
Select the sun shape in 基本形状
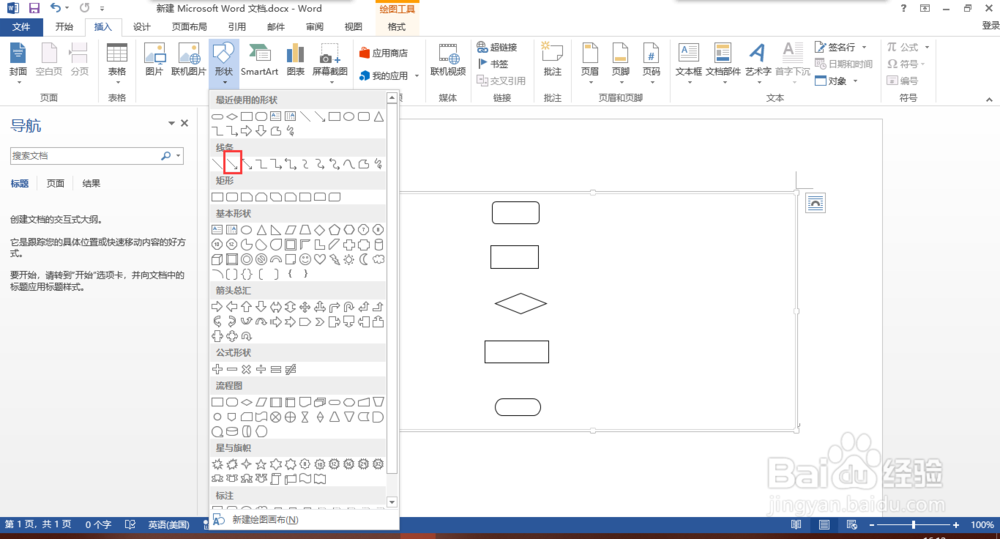(x=349, y=259)
